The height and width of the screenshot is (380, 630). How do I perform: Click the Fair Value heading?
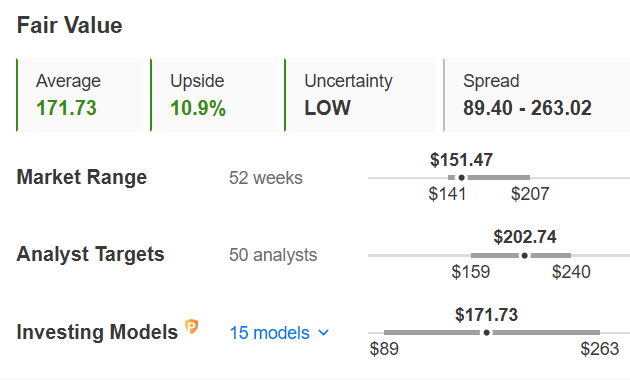click(70, 25)
